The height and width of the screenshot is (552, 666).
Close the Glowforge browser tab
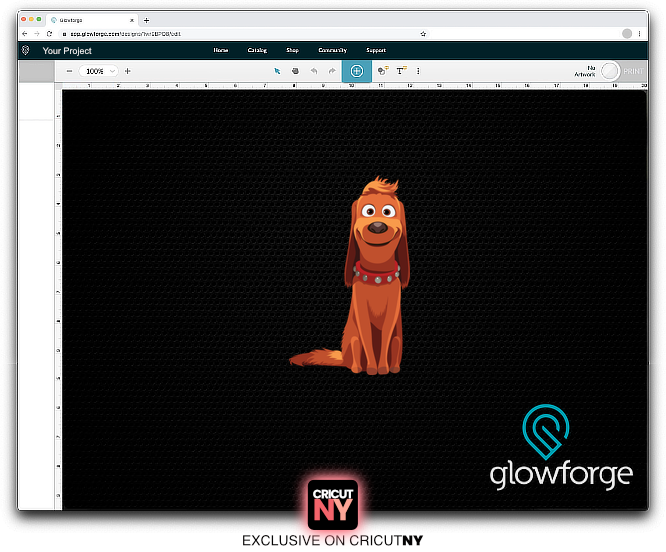132,20
